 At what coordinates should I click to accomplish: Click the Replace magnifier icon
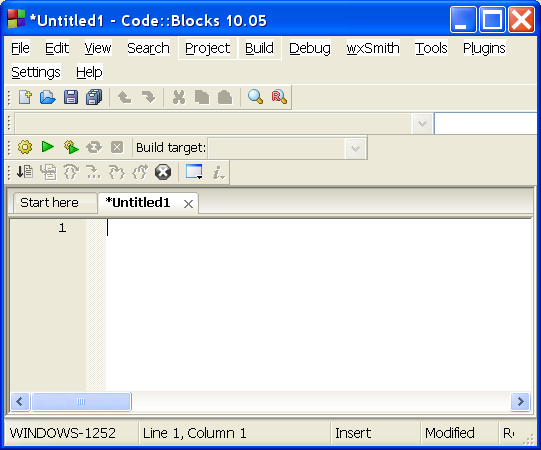click(x=279, y=97)
